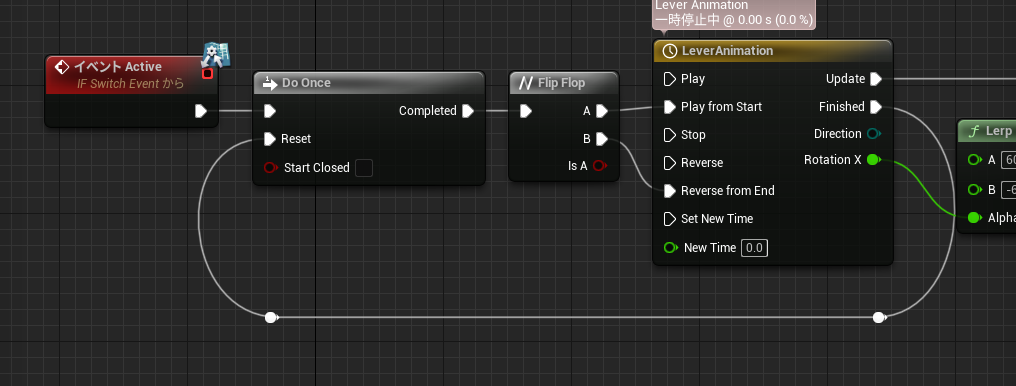
Task: Click the Lerp A input pin
Action: pos(974,160)
